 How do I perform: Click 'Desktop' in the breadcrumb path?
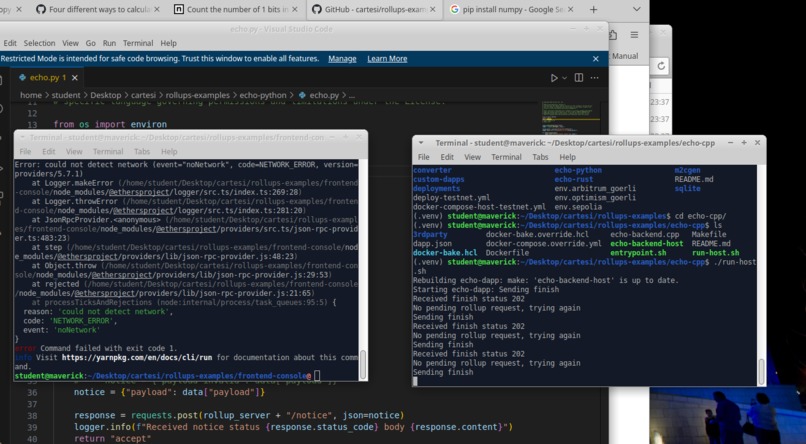coord(106,95)
